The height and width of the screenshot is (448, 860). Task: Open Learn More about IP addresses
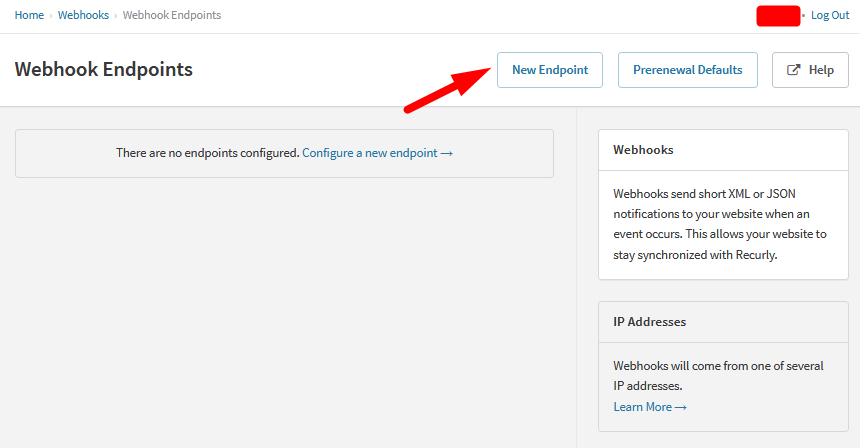(x=649, y=407)
